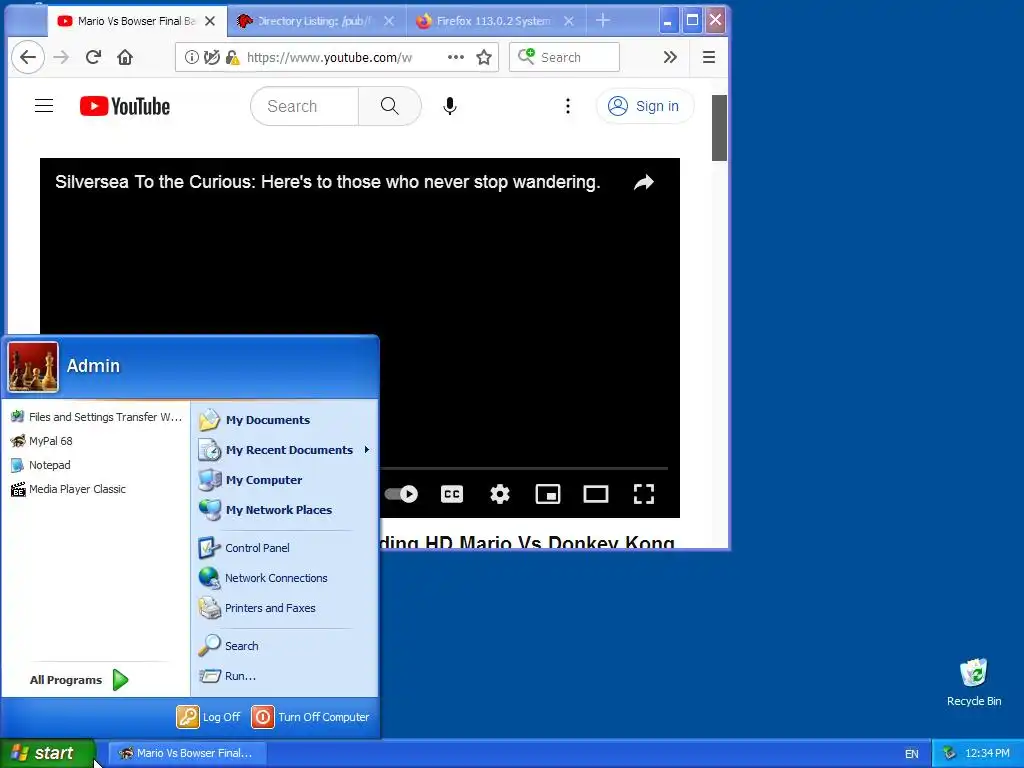The image size is (1024, 768).
Task: Click the padlock security icon
Action: click(232, 57)
